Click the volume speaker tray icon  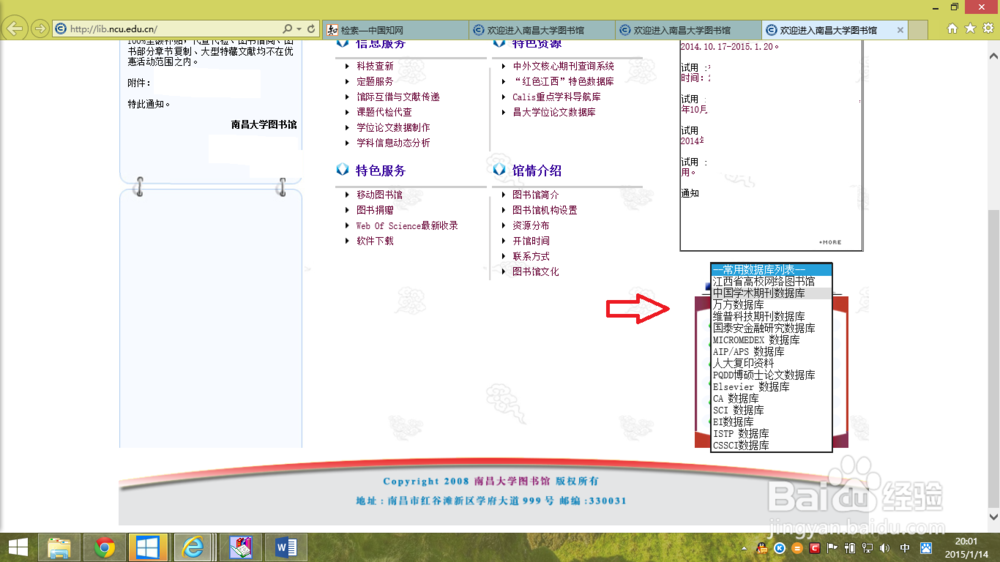885,548
